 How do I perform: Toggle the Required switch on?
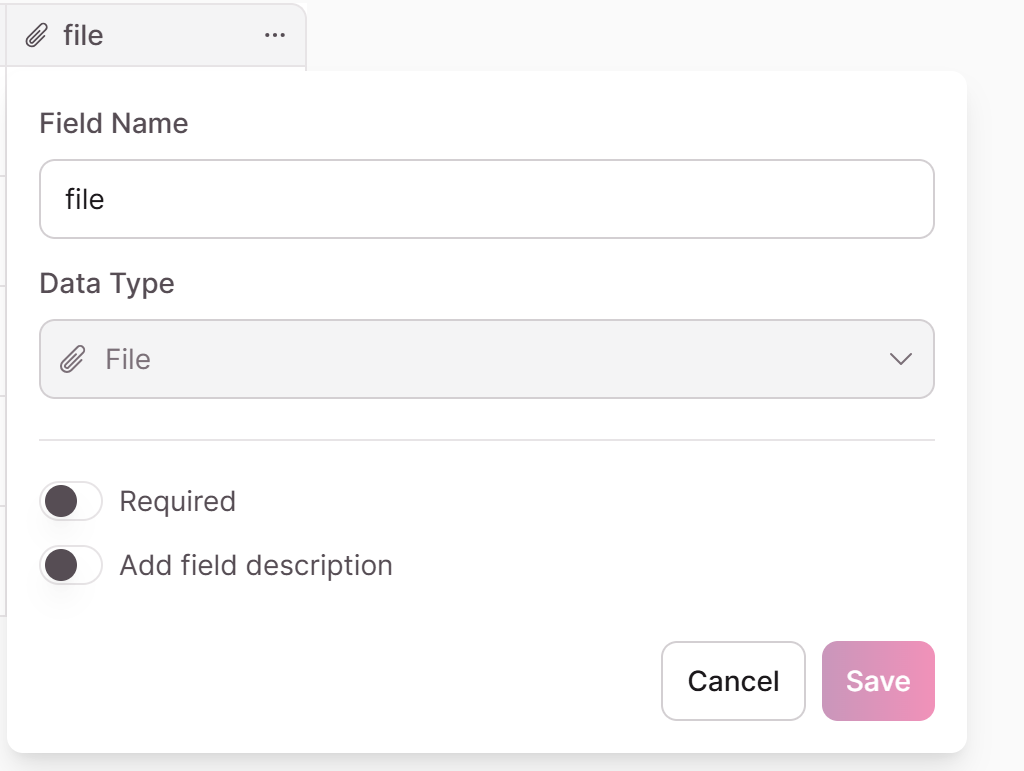click(71, 501)
